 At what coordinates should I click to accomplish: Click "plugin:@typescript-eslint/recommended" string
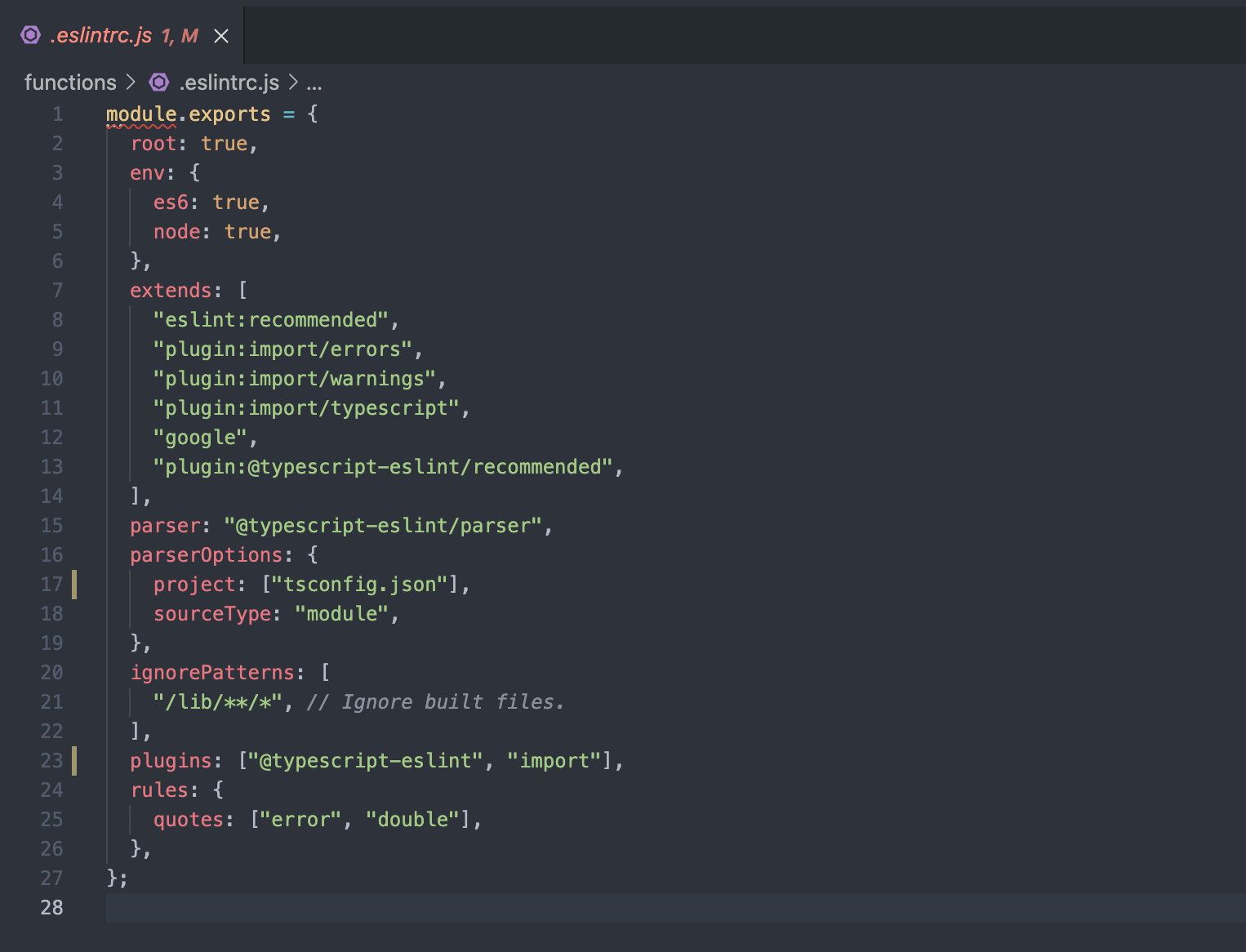(x=383, y=467)
